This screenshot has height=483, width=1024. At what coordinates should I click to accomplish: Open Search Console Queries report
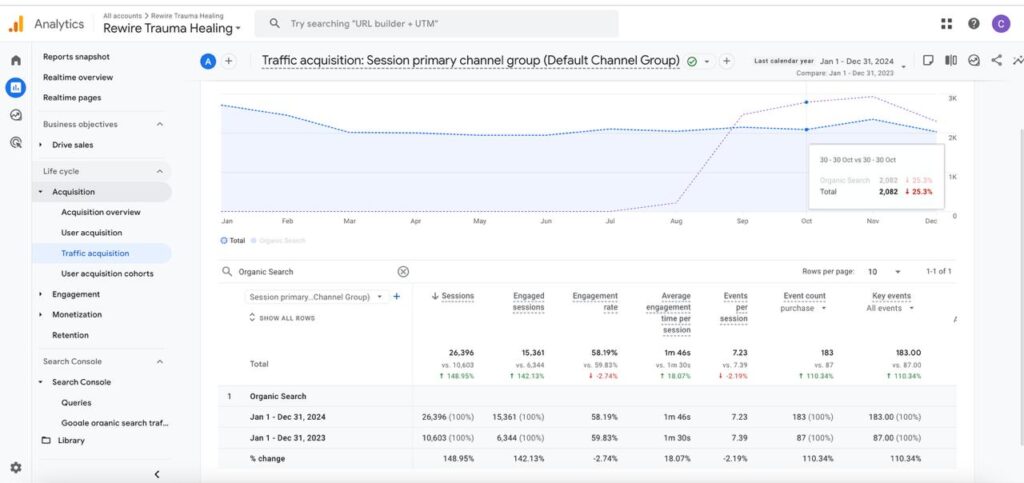click(76, 403)
